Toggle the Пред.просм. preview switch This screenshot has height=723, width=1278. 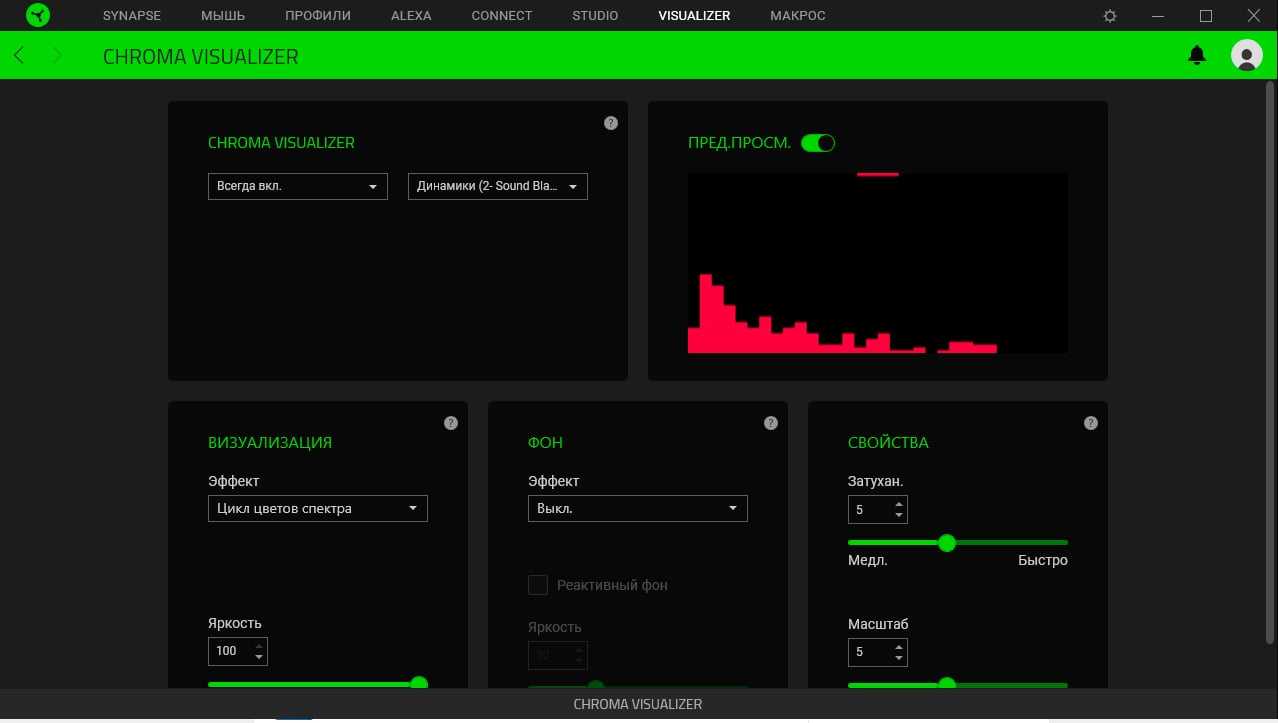pos(818,143)
